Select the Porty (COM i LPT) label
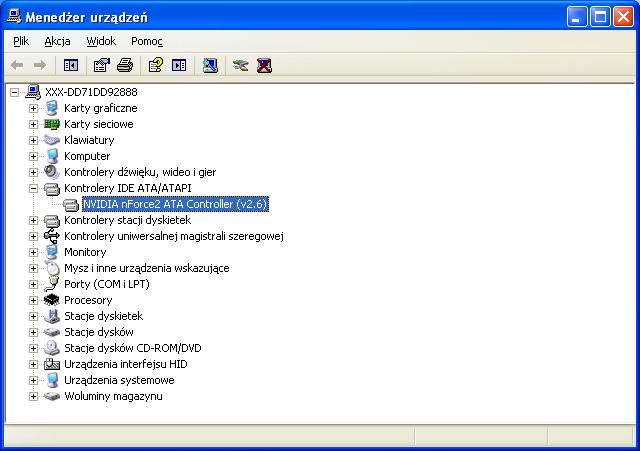Screen dimensions: 640x451 coord(107,284)
